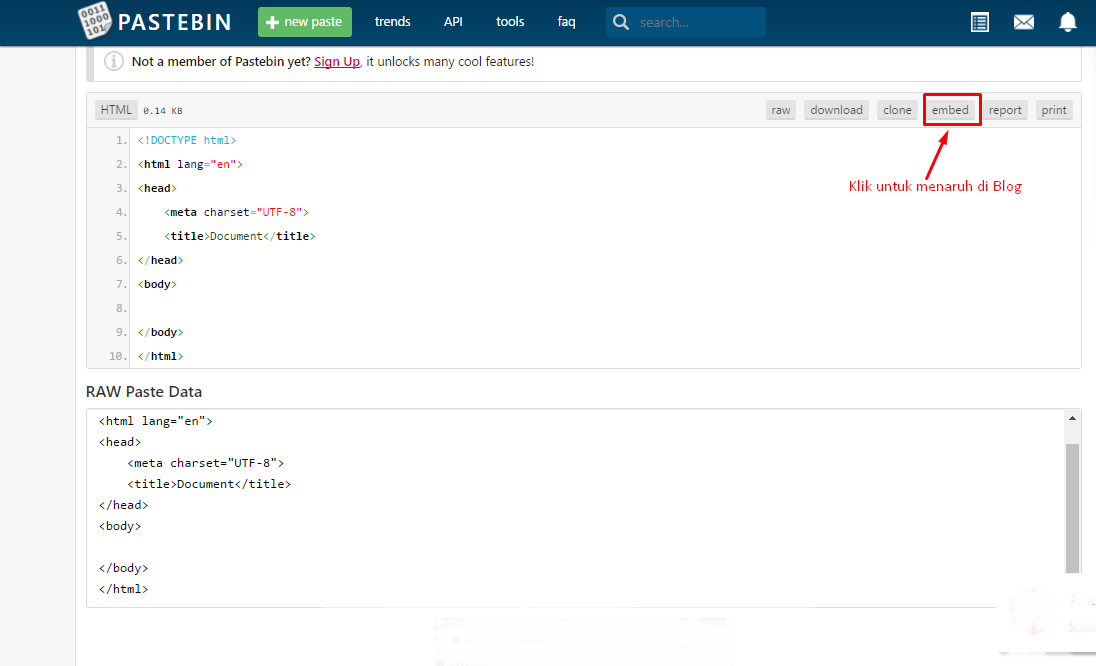View the raw paste
Image resolution: width=1096 pixels, height=666 pixels.
pyautogui.click(x=781, y=109)
